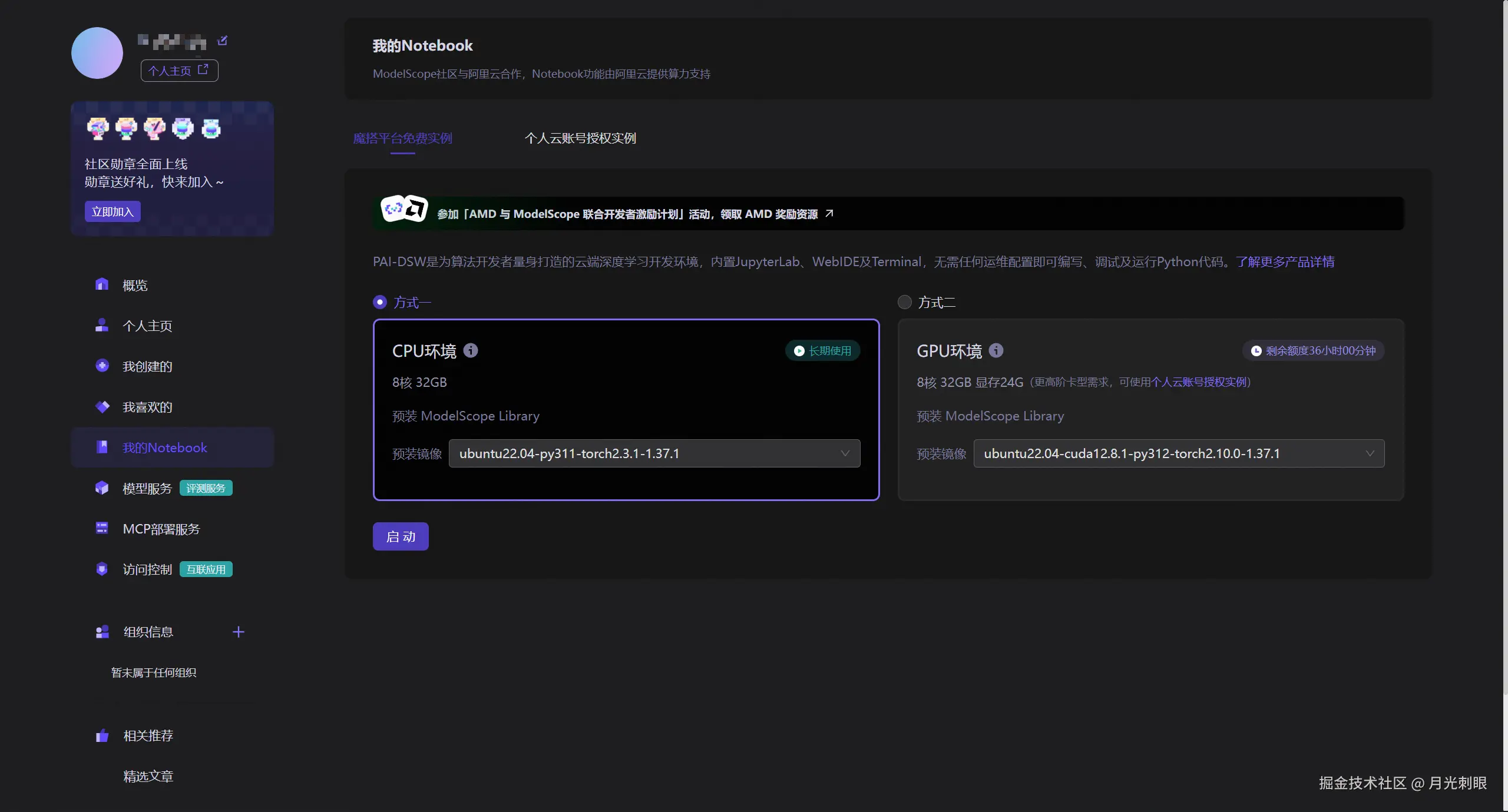Click the 长期使用 badge on CPU card

pos(822,351)
